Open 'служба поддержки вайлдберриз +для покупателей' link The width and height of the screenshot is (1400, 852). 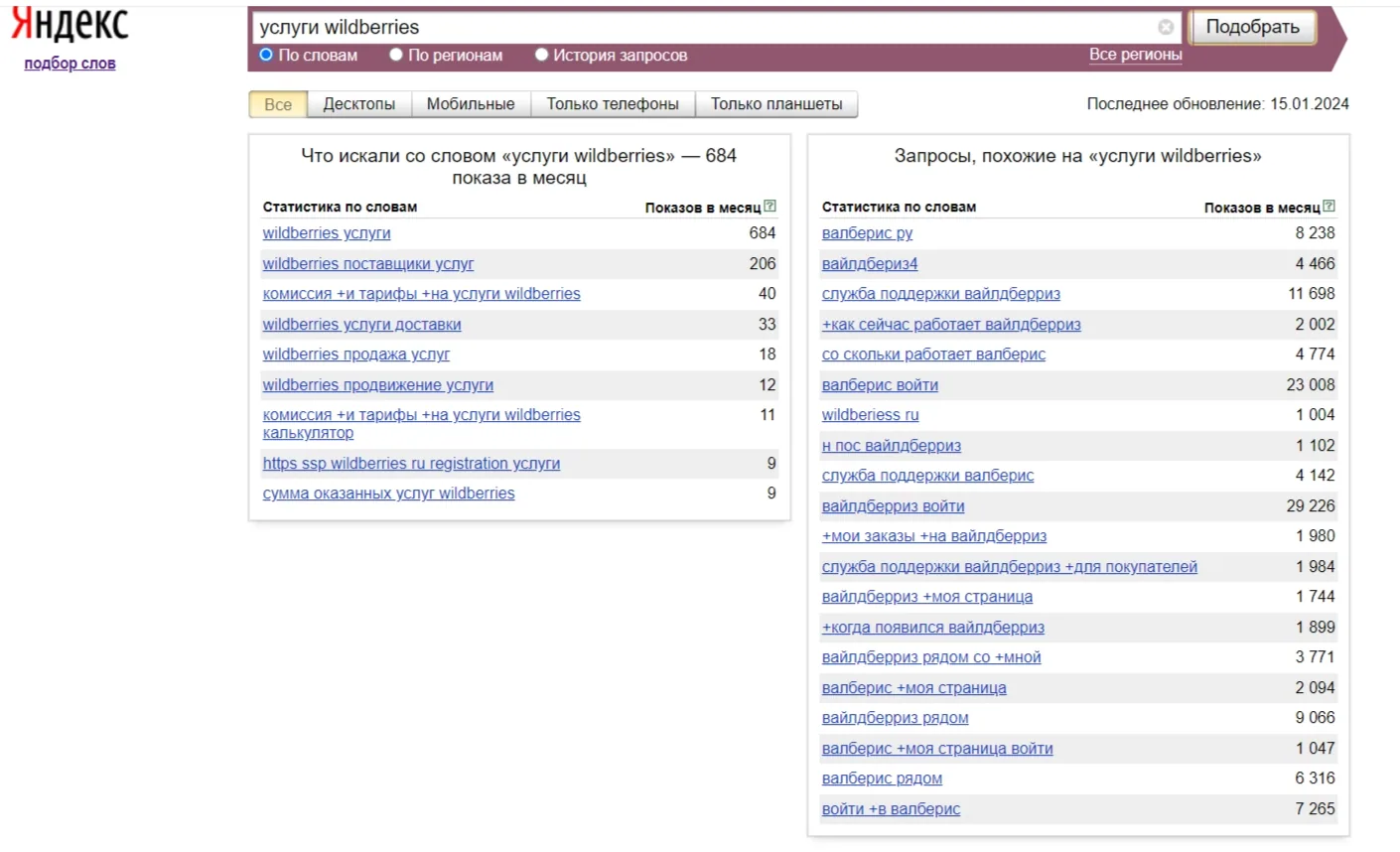(1010, 567)
